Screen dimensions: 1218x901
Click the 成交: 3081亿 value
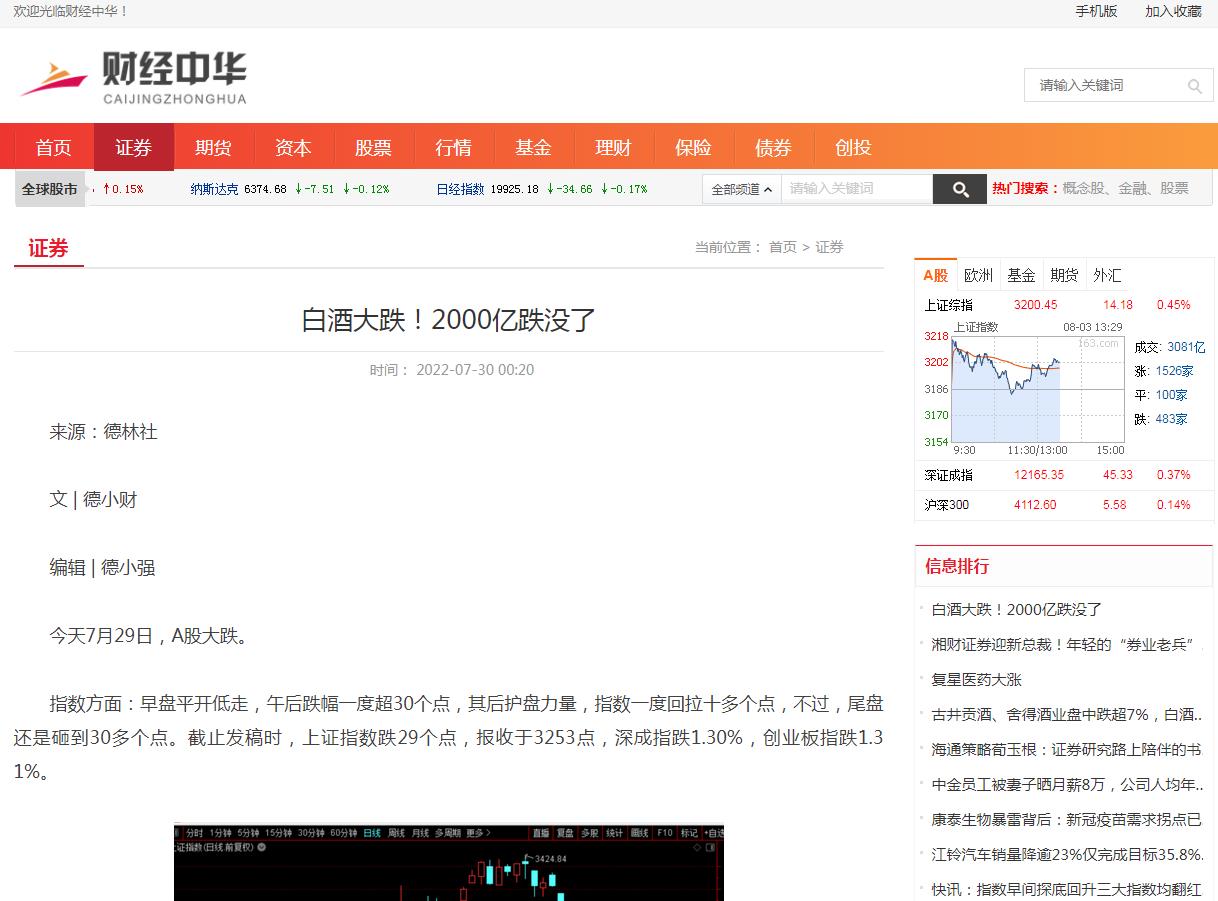click(1170, 347)
